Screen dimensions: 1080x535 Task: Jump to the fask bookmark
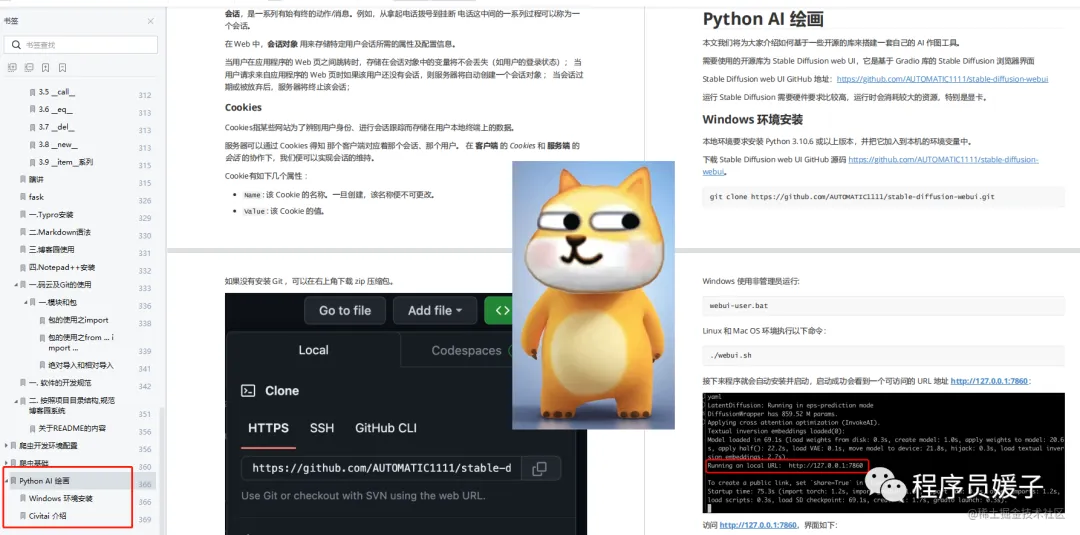[x=37, y=197]
